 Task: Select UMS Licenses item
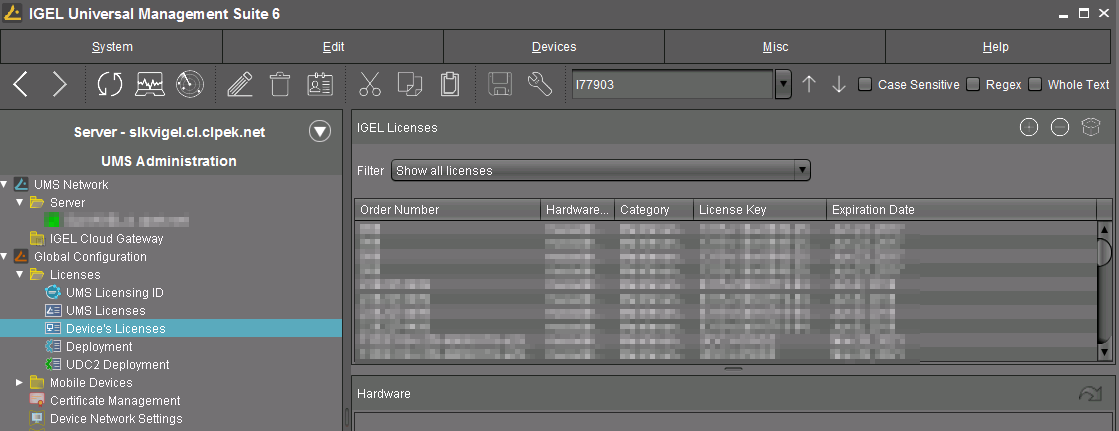[x=106, y=310]
